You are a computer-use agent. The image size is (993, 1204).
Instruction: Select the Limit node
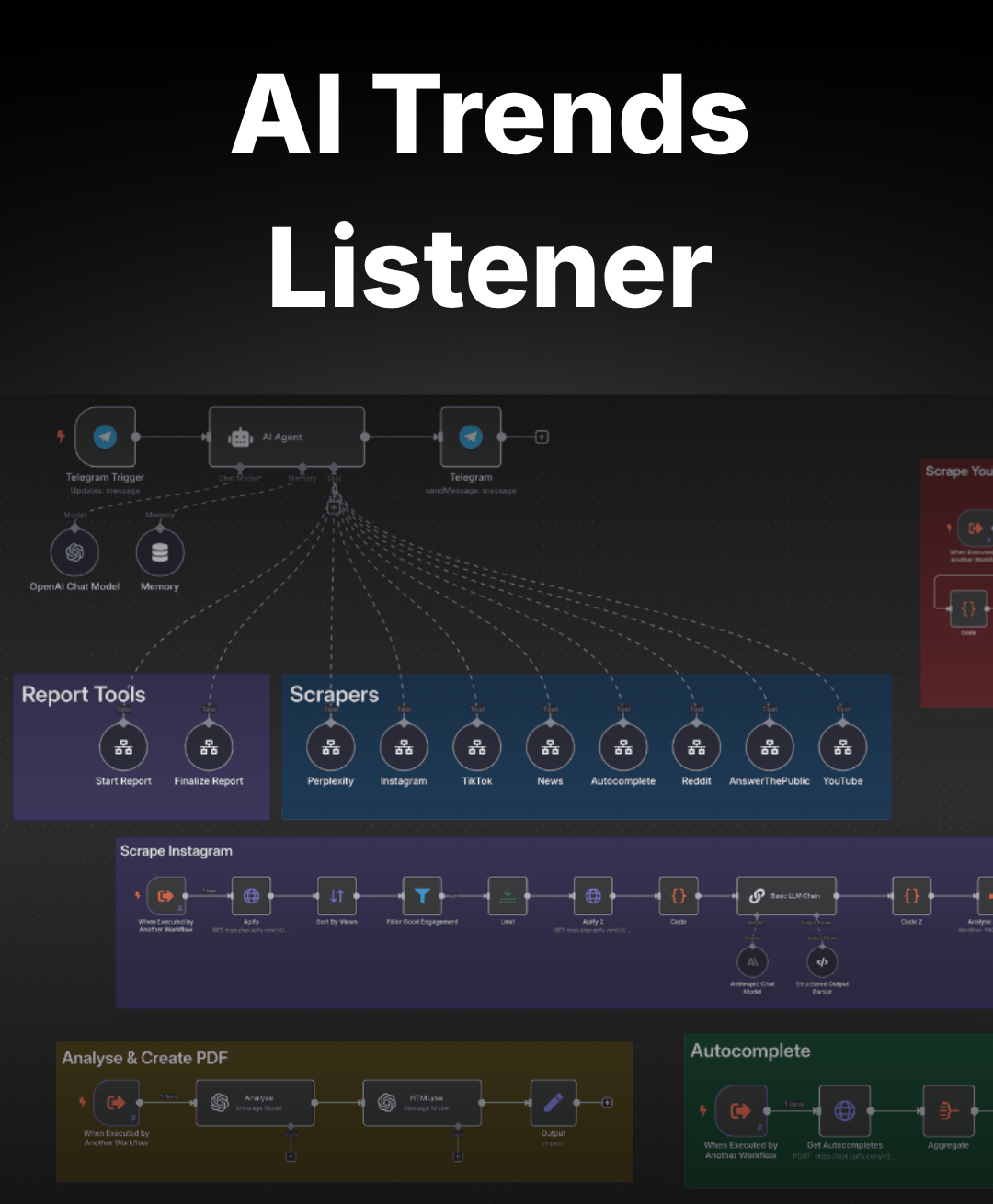tap(508, 896)
